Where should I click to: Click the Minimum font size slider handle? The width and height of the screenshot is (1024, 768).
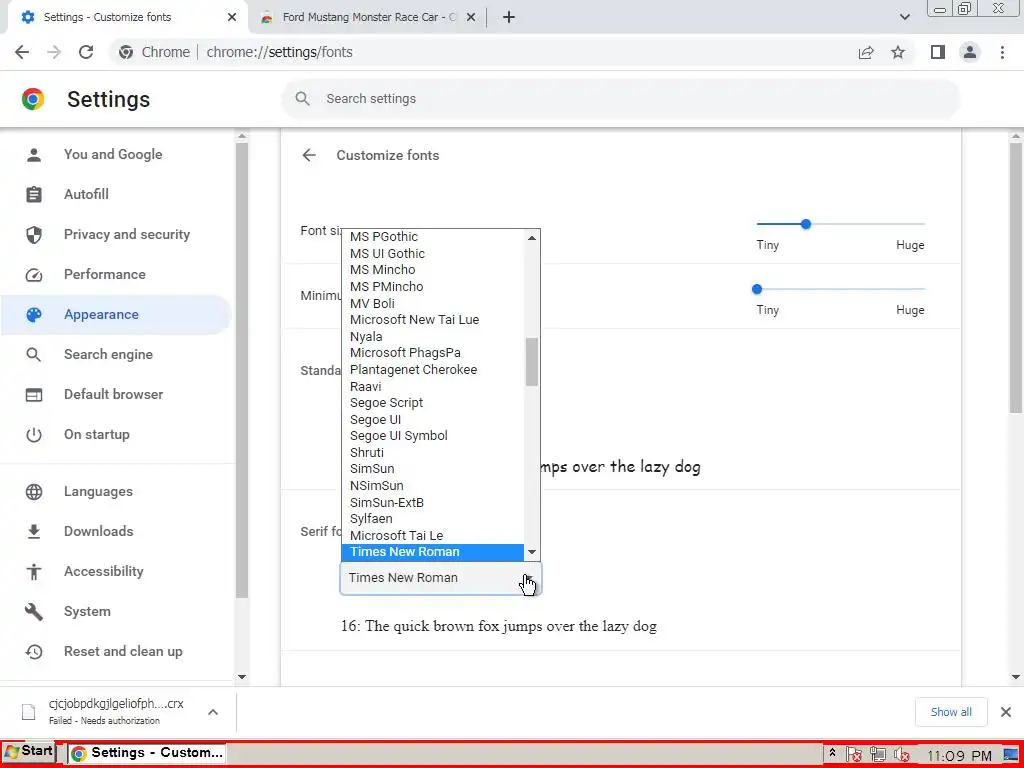pos(757,289)
